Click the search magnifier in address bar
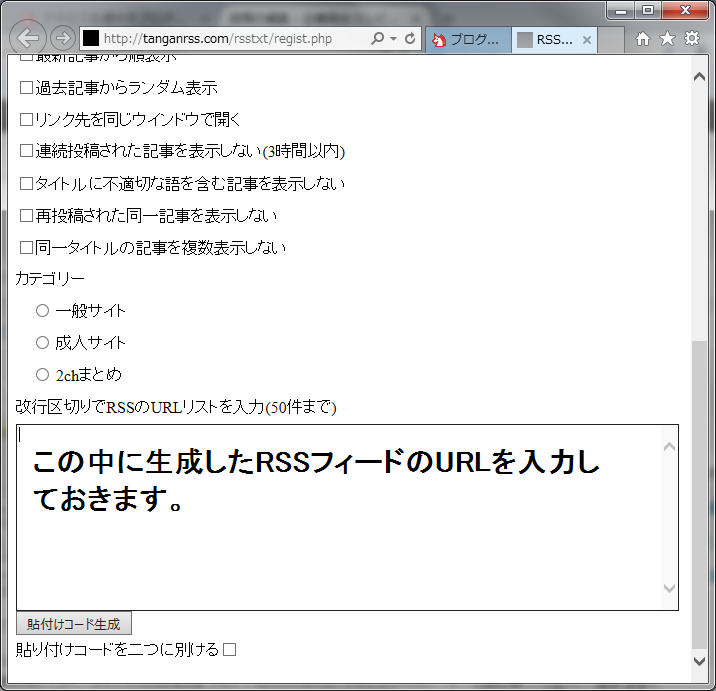The height and width of the screenshot is (691, 716). click(378, 38)
